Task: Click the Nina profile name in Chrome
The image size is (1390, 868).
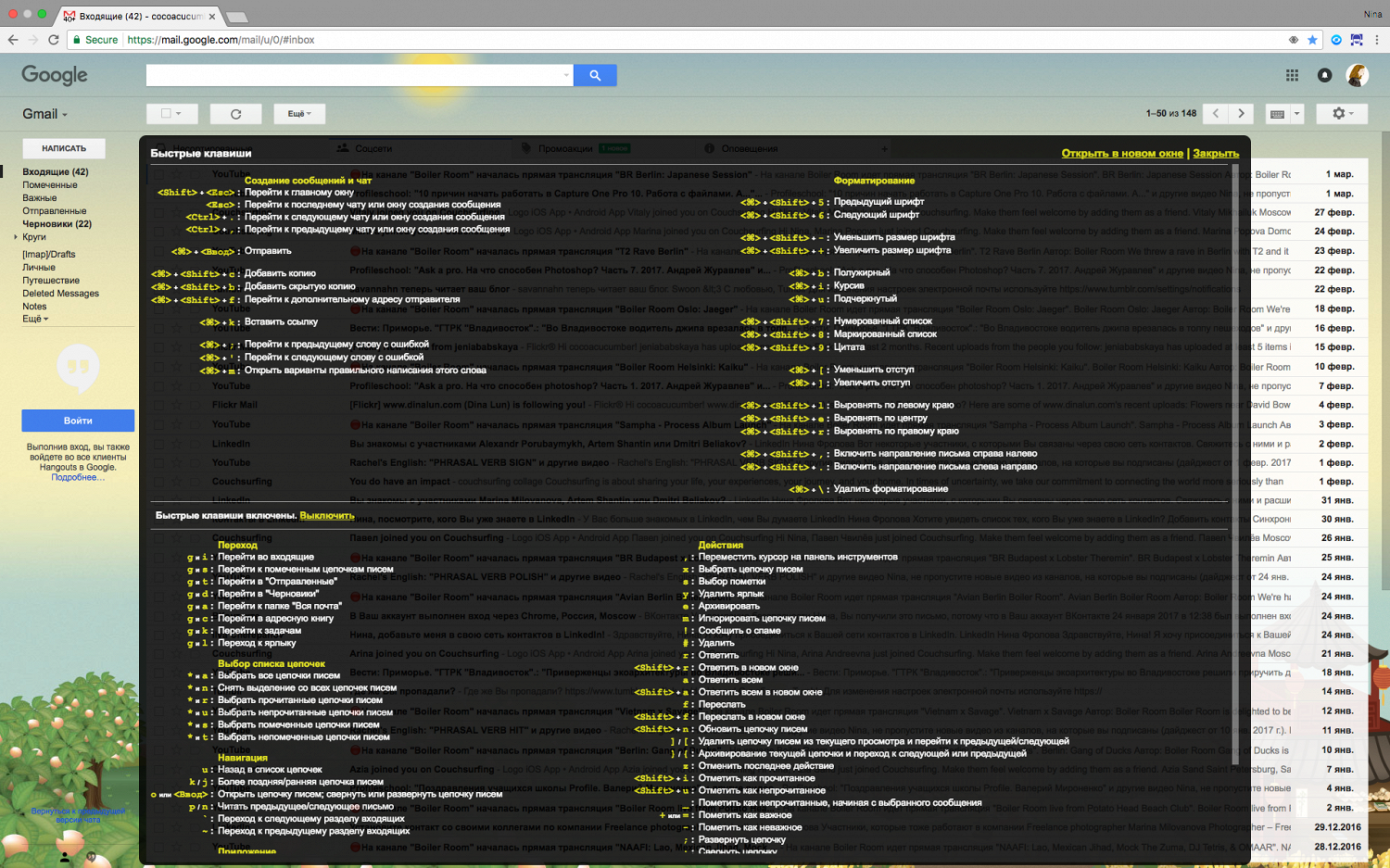Action: coord(1372,14)
